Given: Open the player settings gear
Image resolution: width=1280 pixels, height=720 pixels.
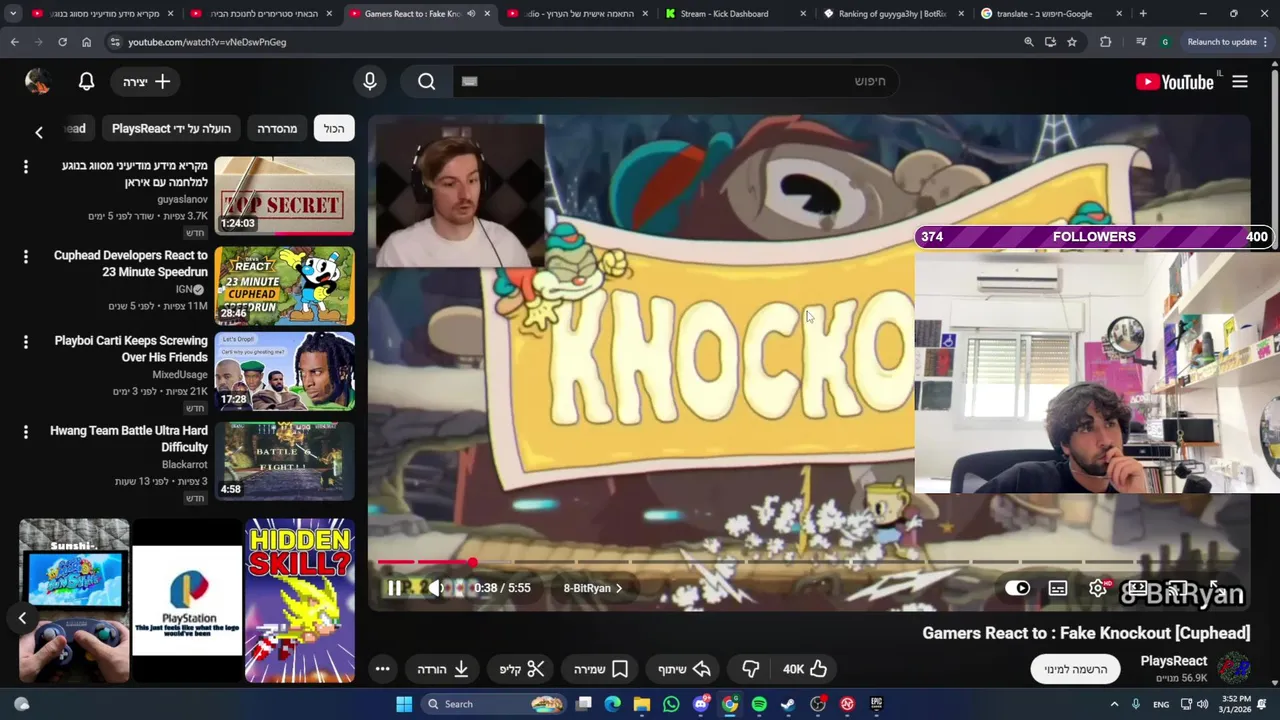Looking at the screenshot, I should (x=1098, y=588).
